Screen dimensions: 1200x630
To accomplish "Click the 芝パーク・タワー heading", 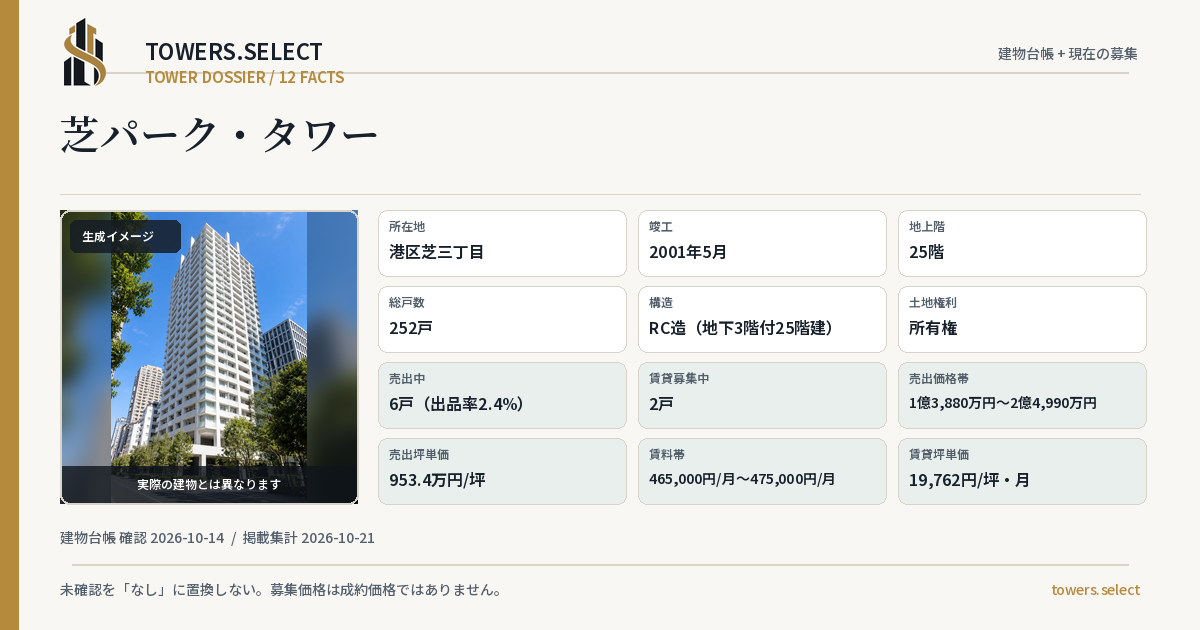I will pos(219,135).
